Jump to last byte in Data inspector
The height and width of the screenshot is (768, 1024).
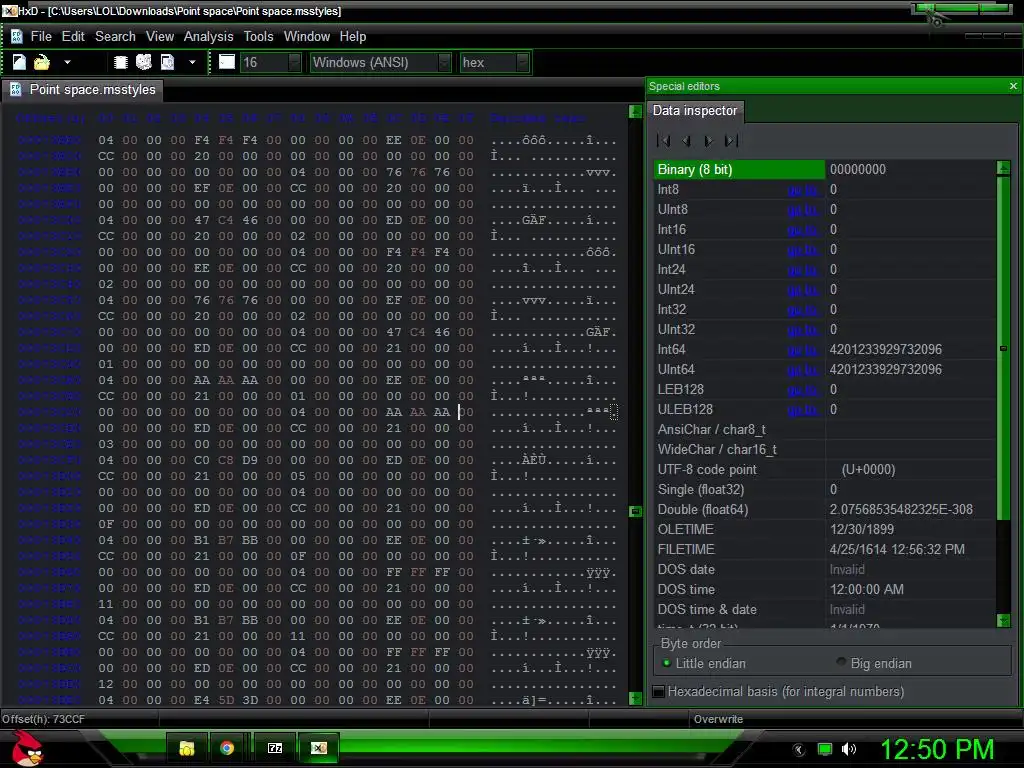point(731,140)
